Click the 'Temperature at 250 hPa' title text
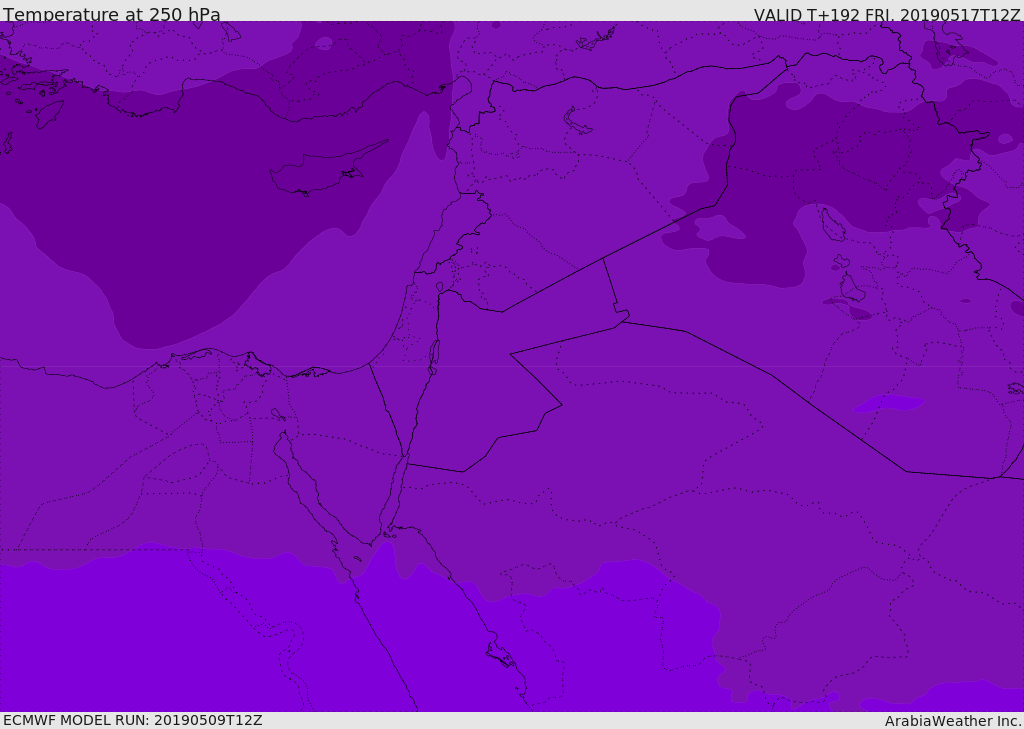Viewport: 1024px width, 729px height. (x=112, y=14)
